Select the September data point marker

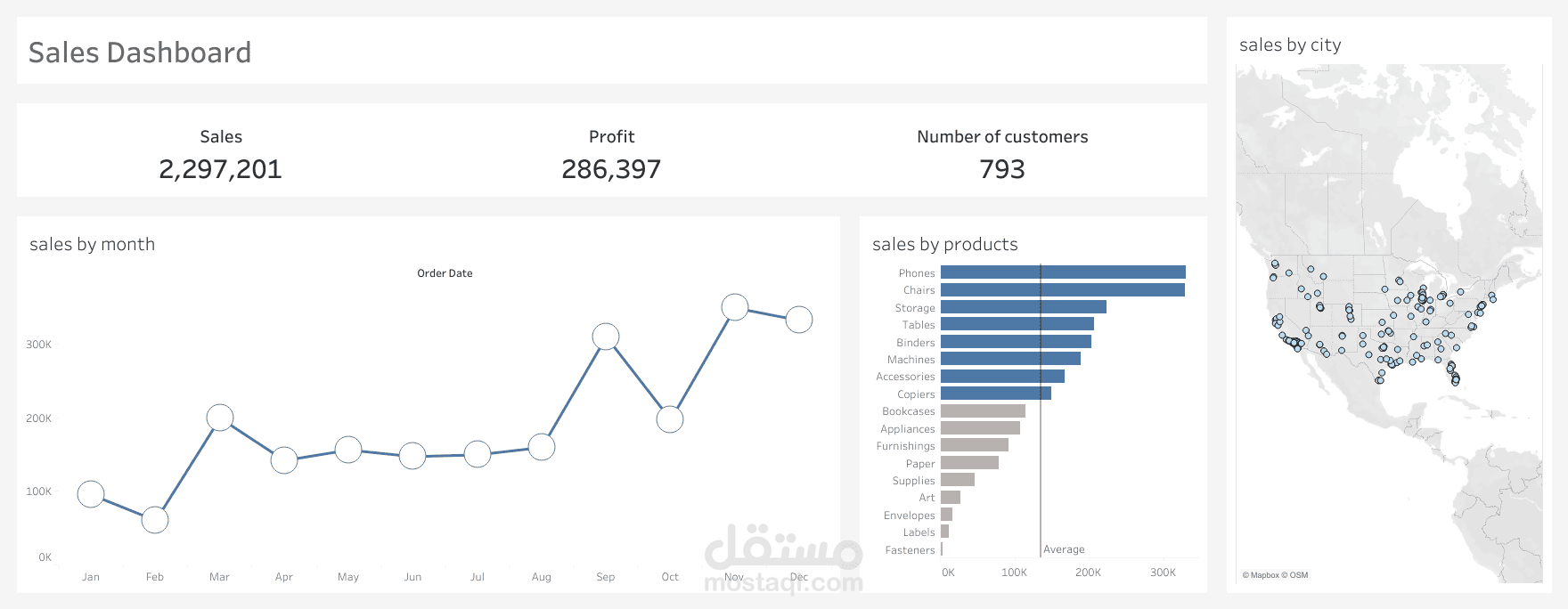coord(606,337)
